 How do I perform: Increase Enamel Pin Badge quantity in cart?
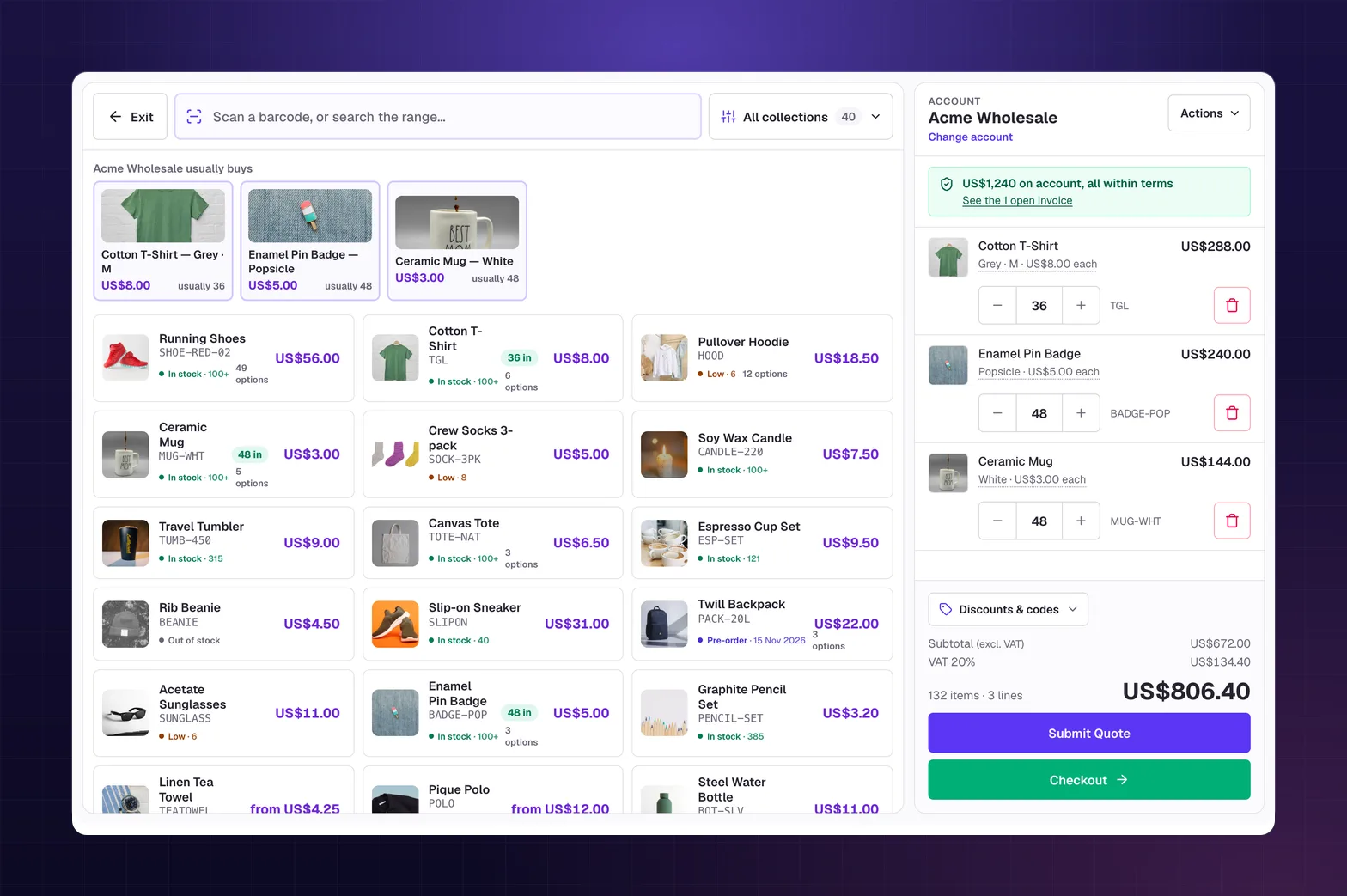click(1081, 413)
